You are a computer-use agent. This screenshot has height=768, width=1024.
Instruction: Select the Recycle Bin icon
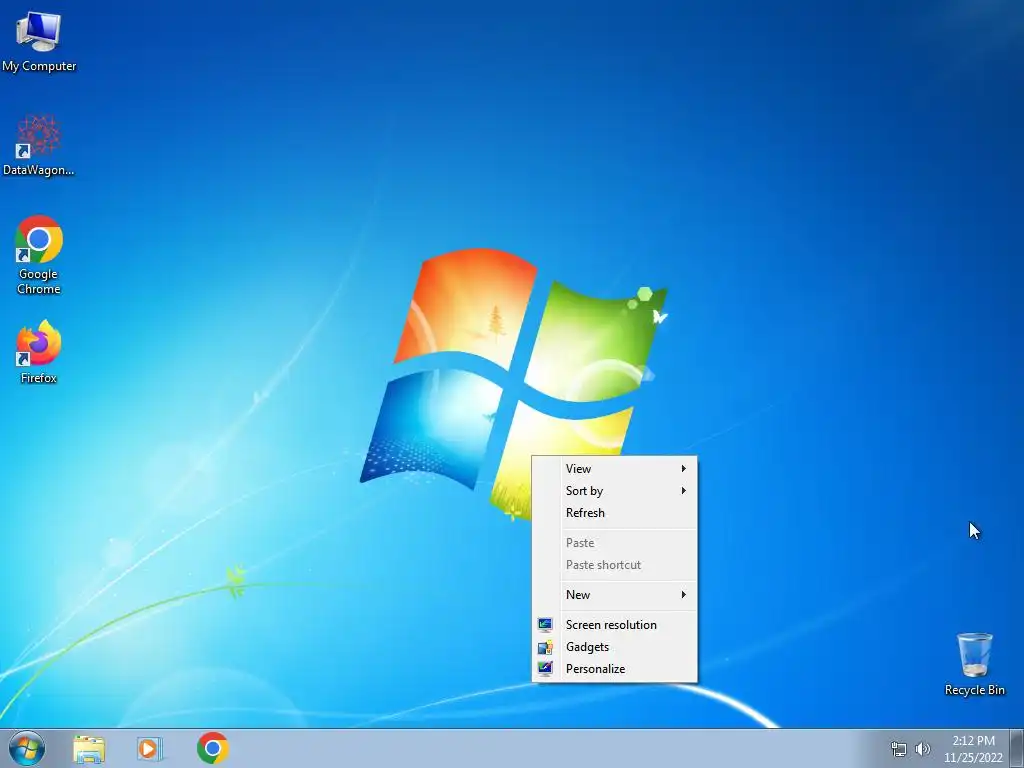tap(974, 664)
